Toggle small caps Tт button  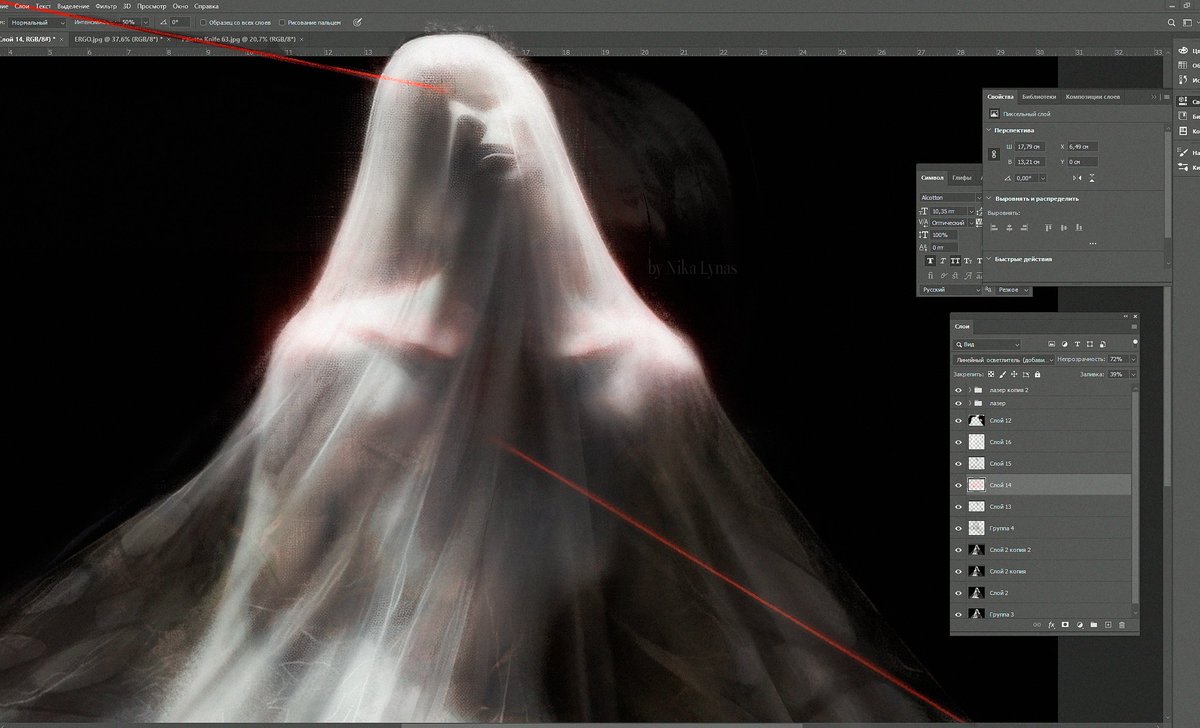(x=967, y=261)
